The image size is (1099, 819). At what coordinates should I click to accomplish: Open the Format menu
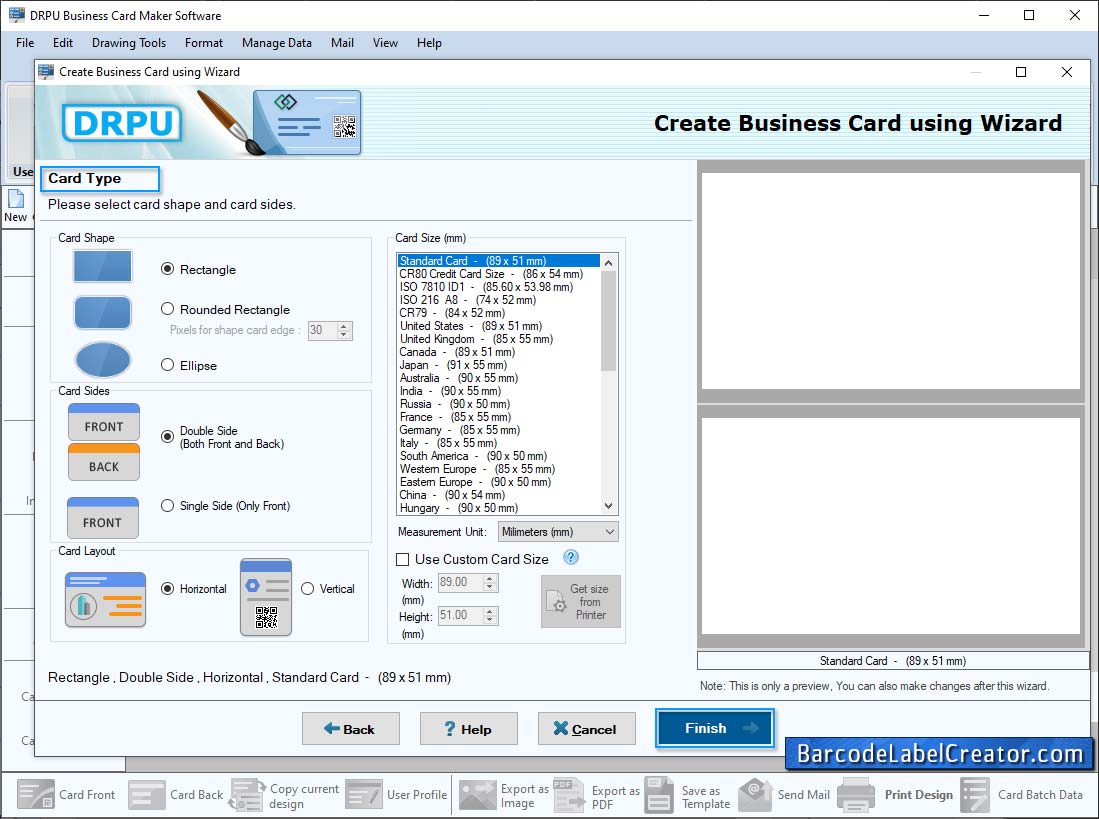[204, 43]
